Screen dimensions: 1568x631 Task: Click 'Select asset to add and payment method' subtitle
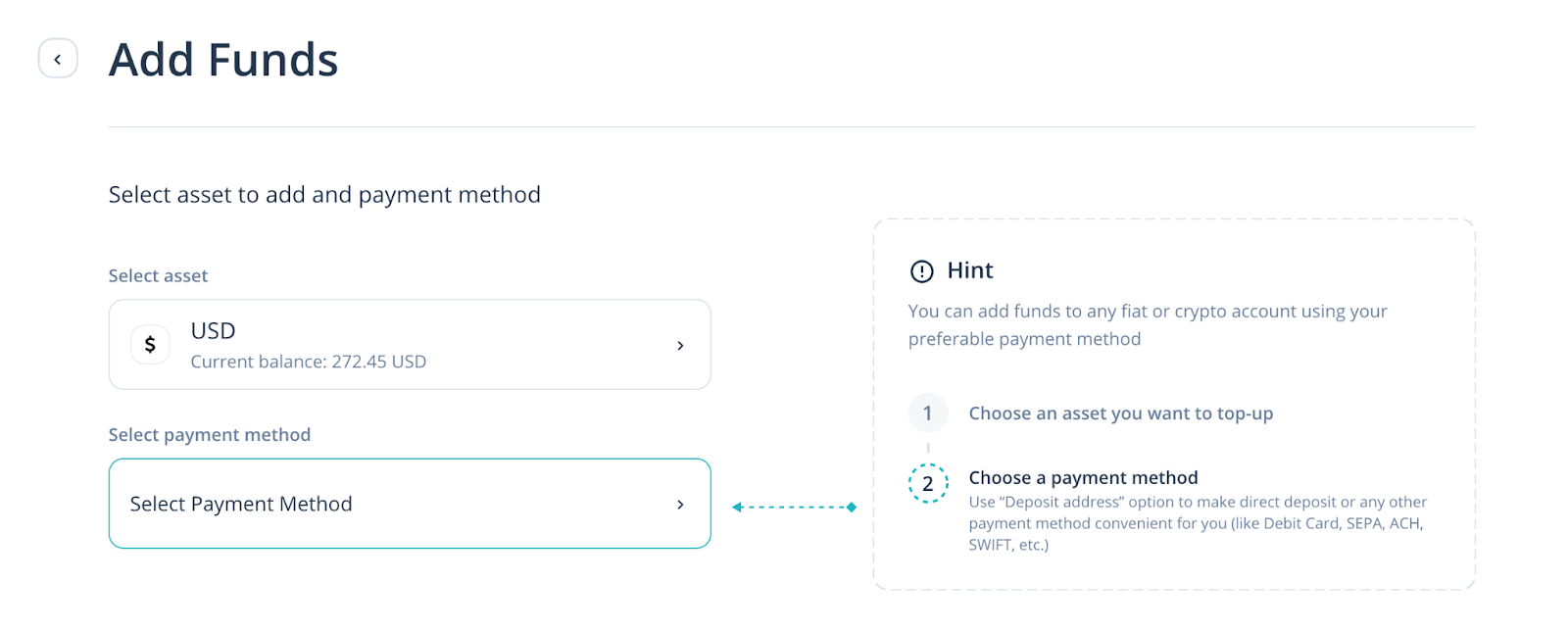(x=324, y=195)
